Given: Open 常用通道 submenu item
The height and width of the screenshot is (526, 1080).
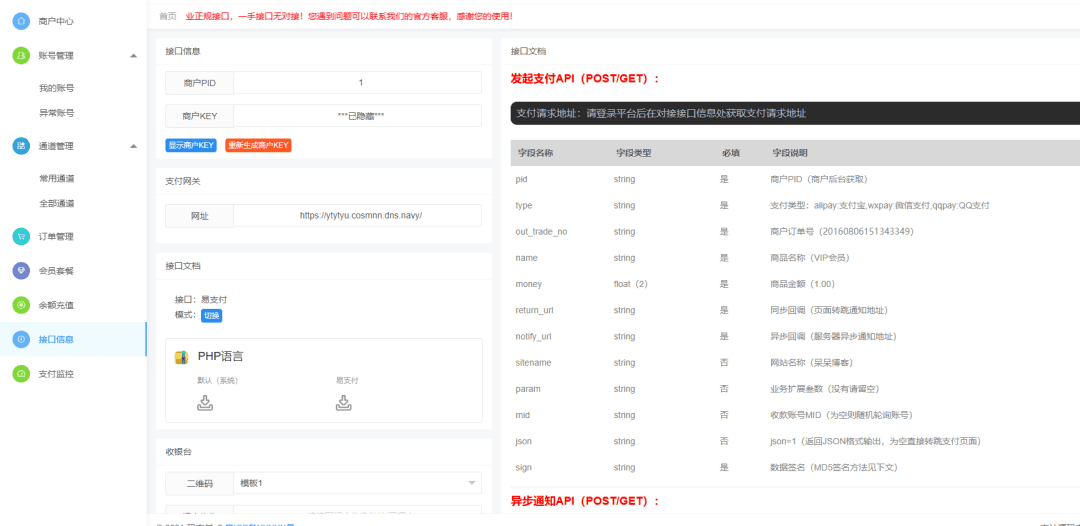Looking at the screenshot, I should pyautogui.click(x=56, y=178).
